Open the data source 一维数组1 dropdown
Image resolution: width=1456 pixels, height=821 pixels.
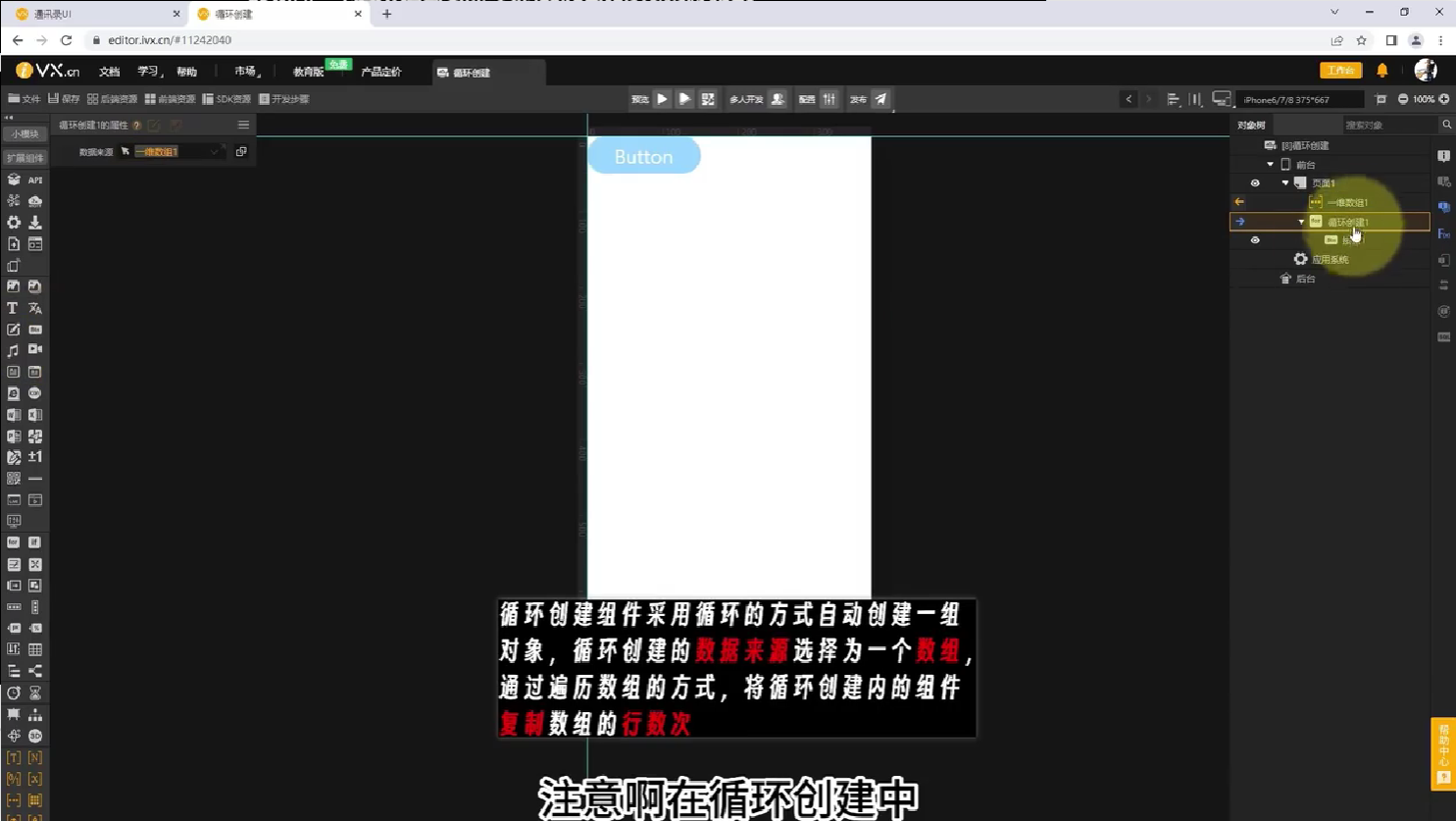pos(177,151)
